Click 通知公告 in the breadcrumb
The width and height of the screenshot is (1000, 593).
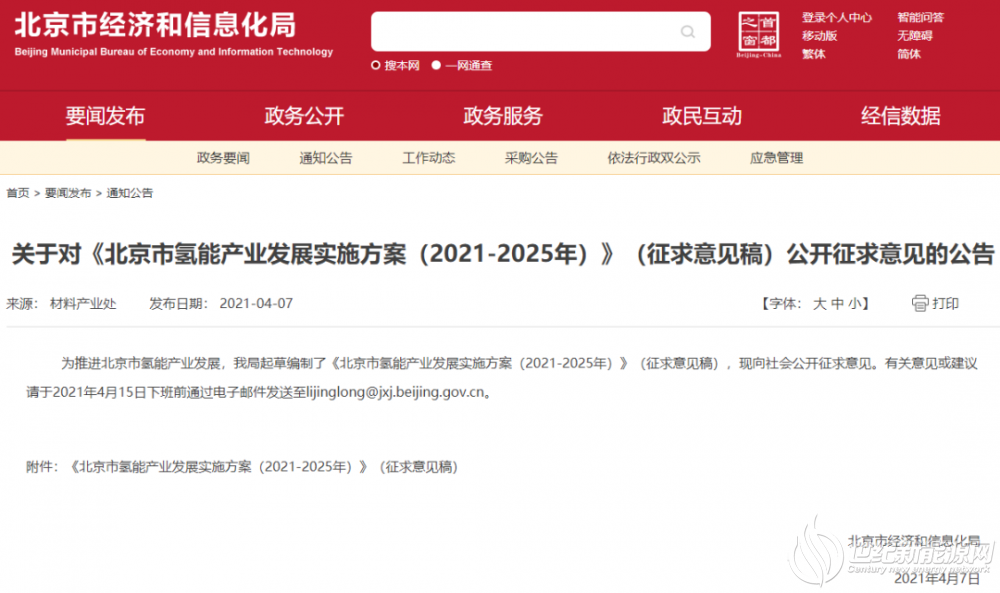129,193
